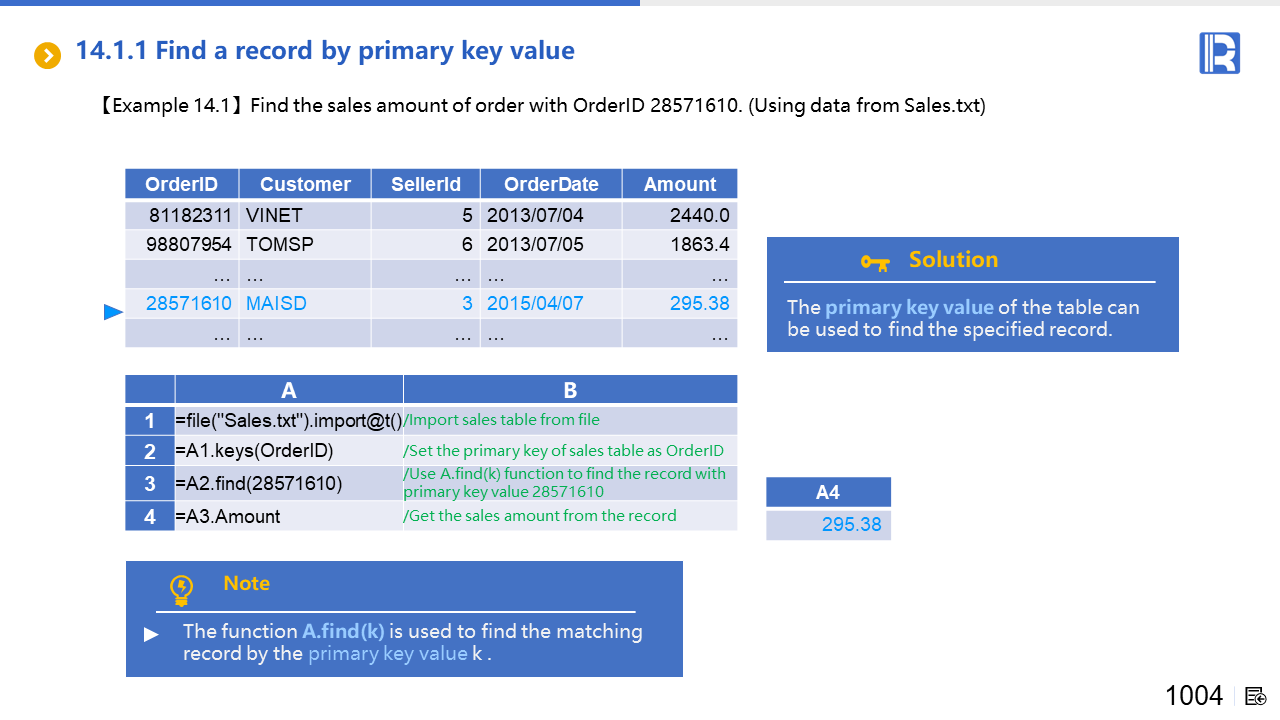Click cell A1 with file import formula
The height and width of the screenshot is (720, 1280).
tap(288, 421)
